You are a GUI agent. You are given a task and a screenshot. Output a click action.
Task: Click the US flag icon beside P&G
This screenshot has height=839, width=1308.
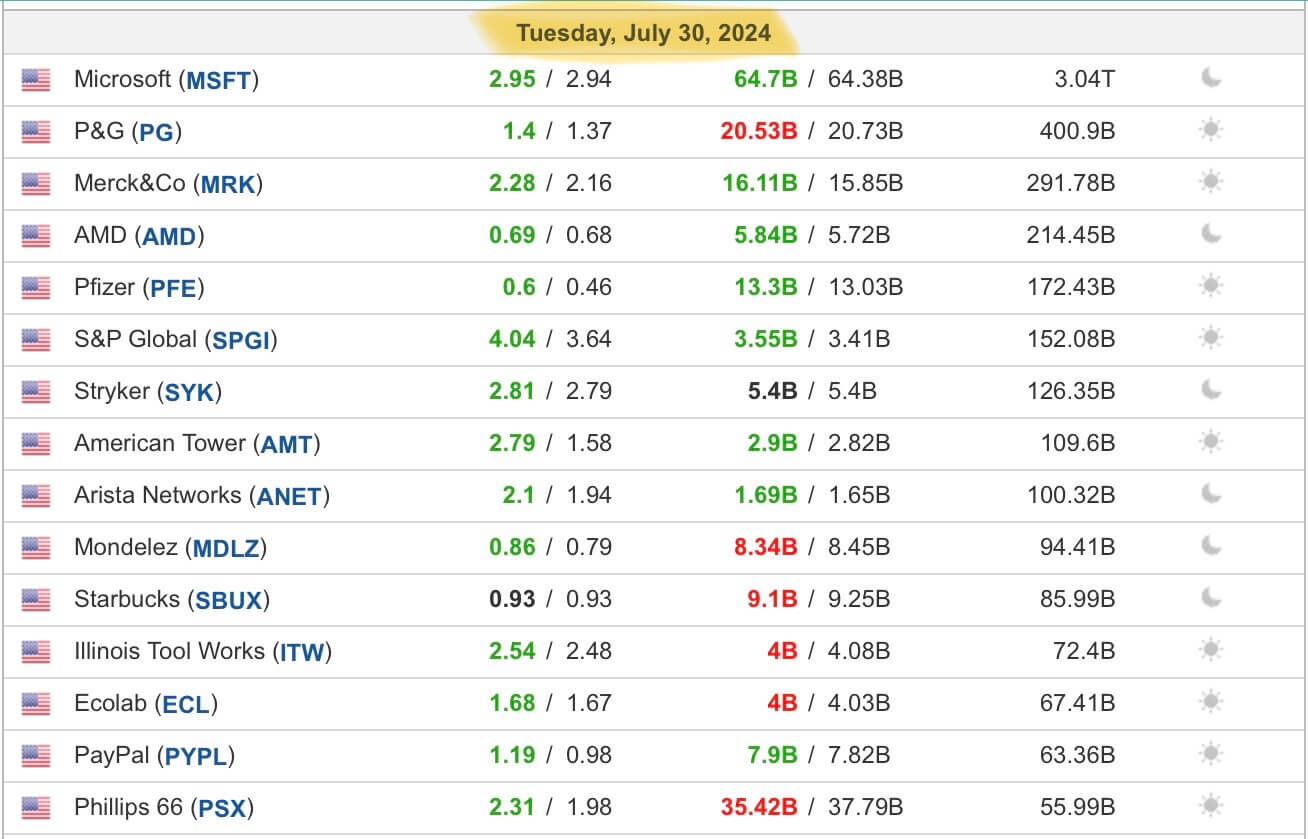[36, 132]
